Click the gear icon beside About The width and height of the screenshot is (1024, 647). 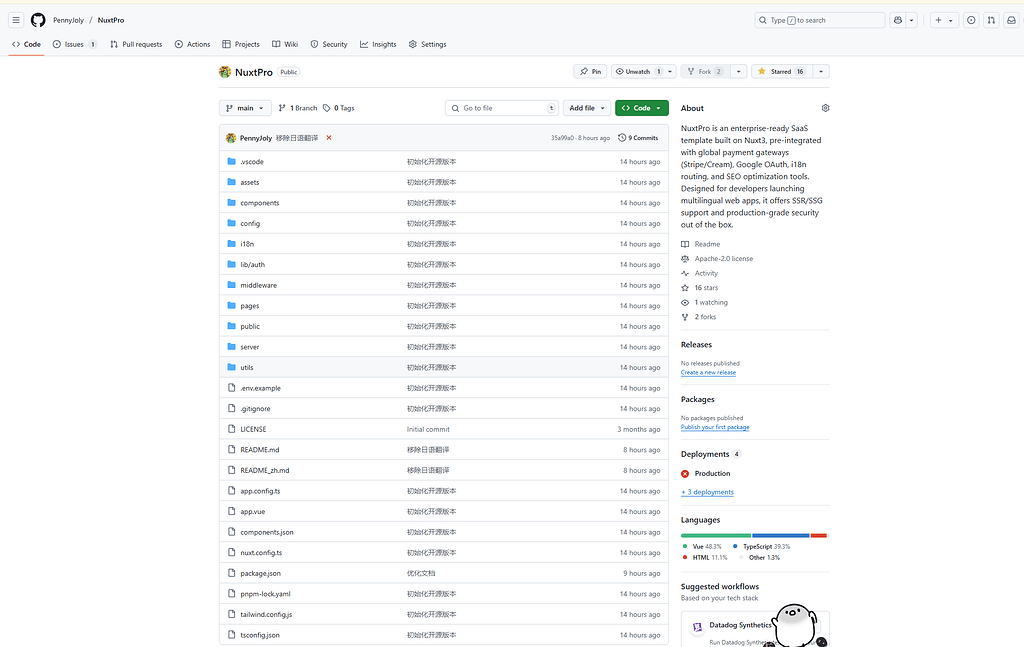pyautogui.click(x=825, y=108)
